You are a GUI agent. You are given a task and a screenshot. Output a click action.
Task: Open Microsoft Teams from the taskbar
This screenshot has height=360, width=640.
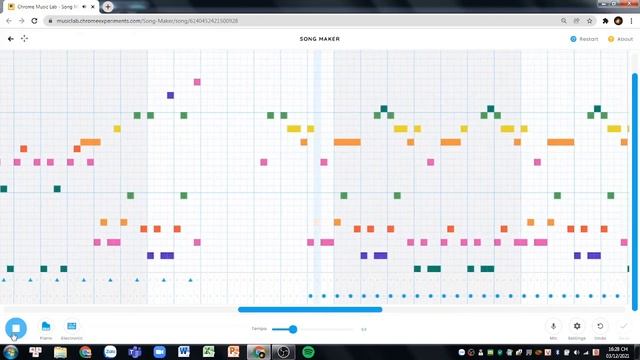pyautogui.click(x=135, y=352)
